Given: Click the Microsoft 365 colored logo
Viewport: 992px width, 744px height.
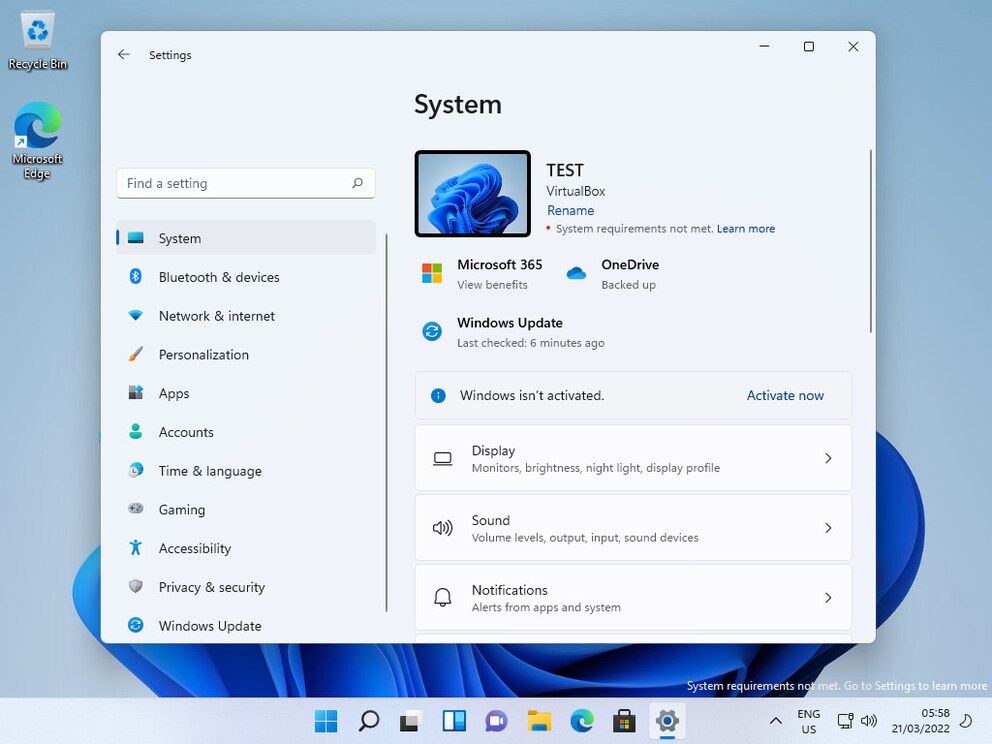Looking at the screenshot, I should pyautogui.click(x=432, y=273).
